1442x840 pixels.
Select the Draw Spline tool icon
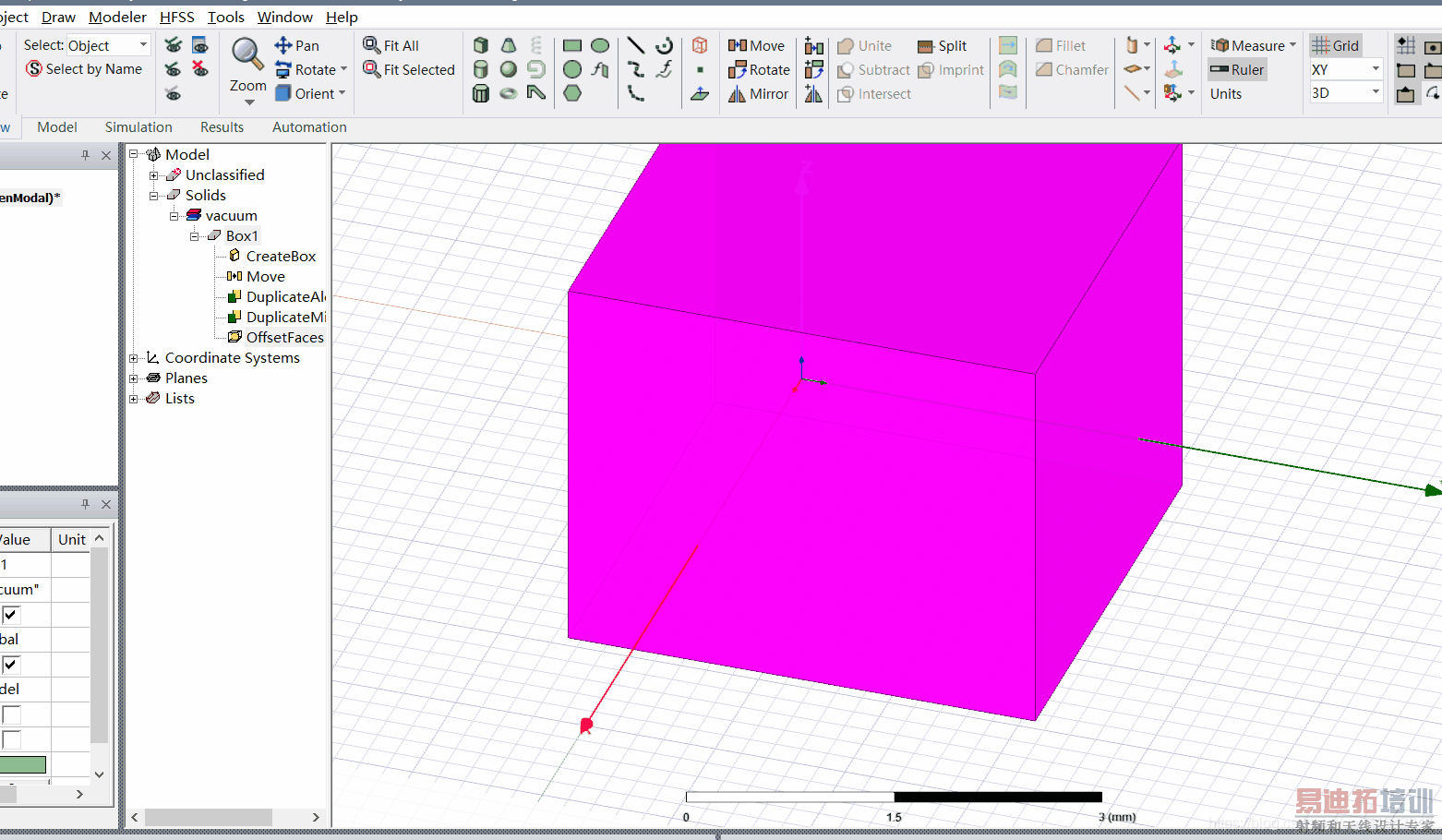coord(636,69)
